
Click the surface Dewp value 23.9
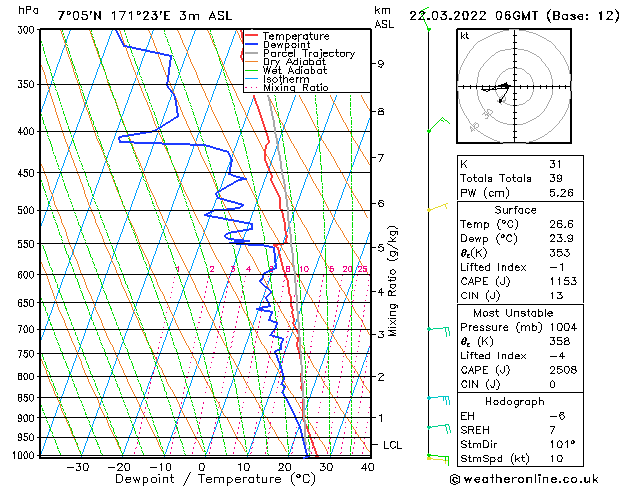click(561, 239)
